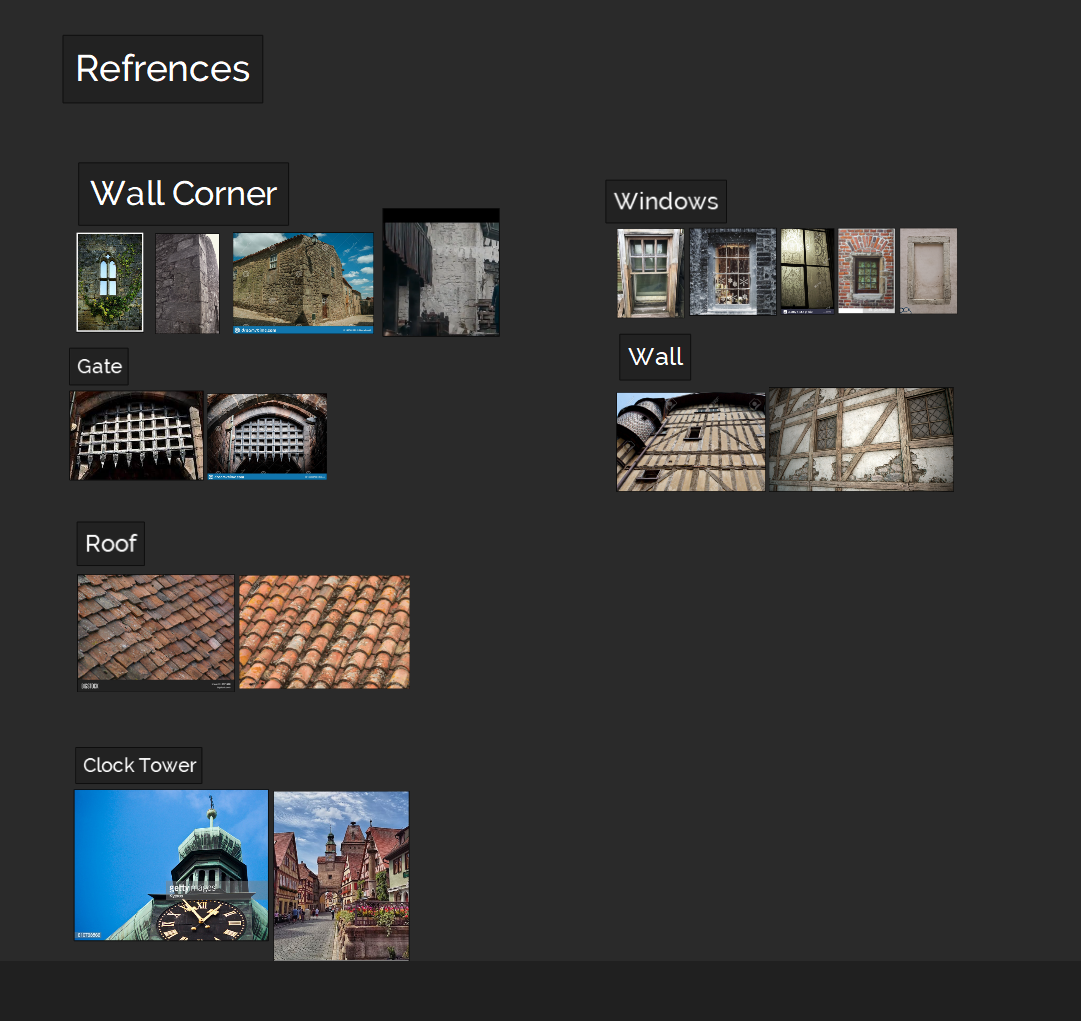Select the ivy-covered arched window image

pyautogui.click(x=110, y=282)
